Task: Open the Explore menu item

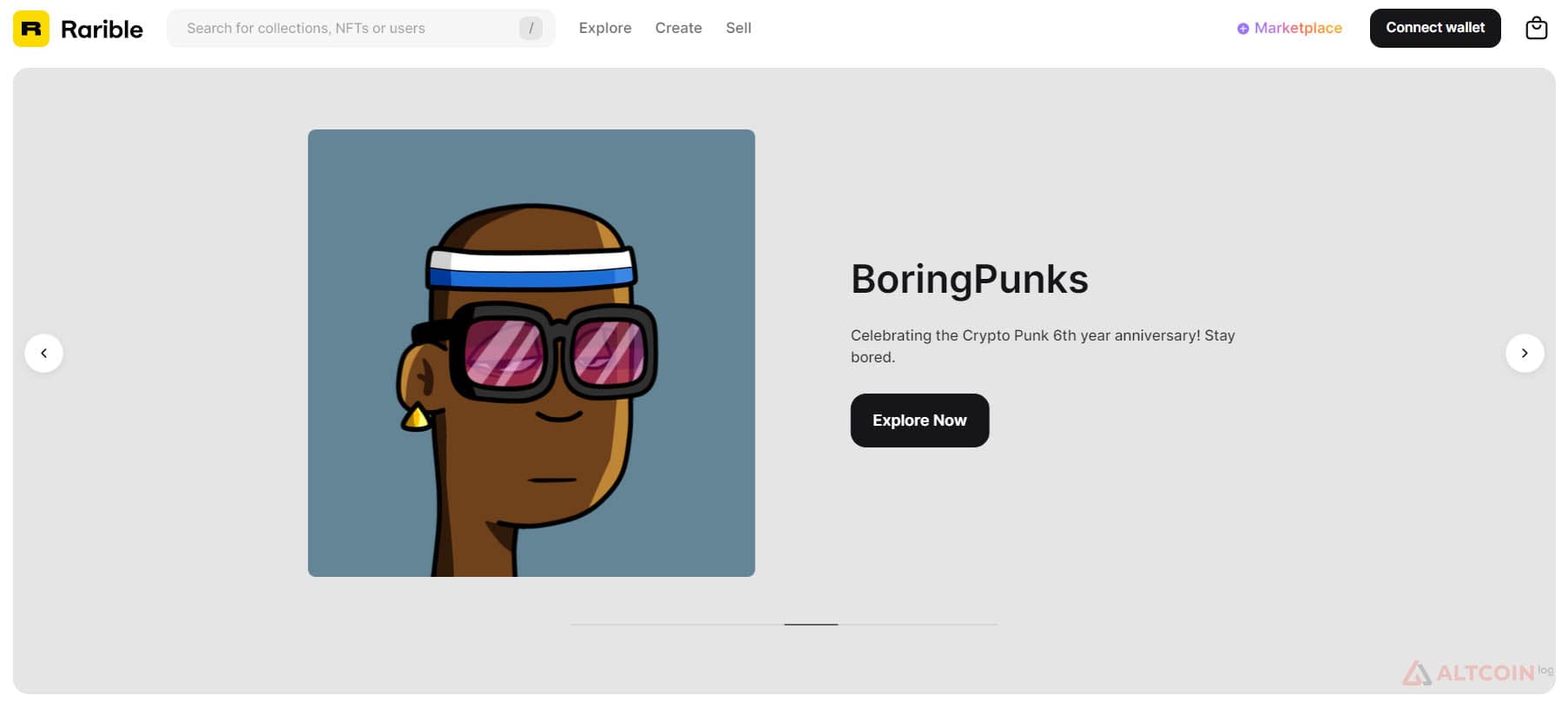Action: click(x=605, y=28)
